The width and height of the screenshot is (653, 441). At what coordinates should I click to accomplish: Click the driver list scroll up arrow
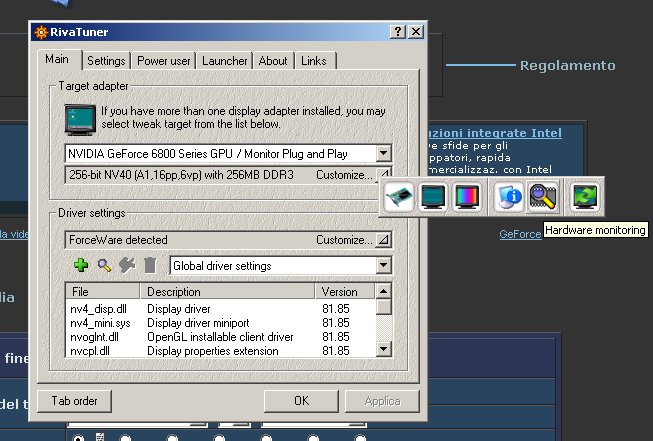[384, 291]
